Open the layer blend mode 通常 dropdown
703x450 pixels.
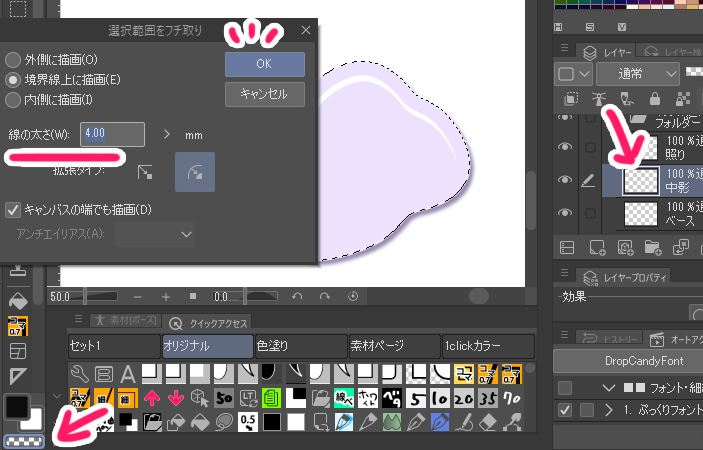(637, 74)
